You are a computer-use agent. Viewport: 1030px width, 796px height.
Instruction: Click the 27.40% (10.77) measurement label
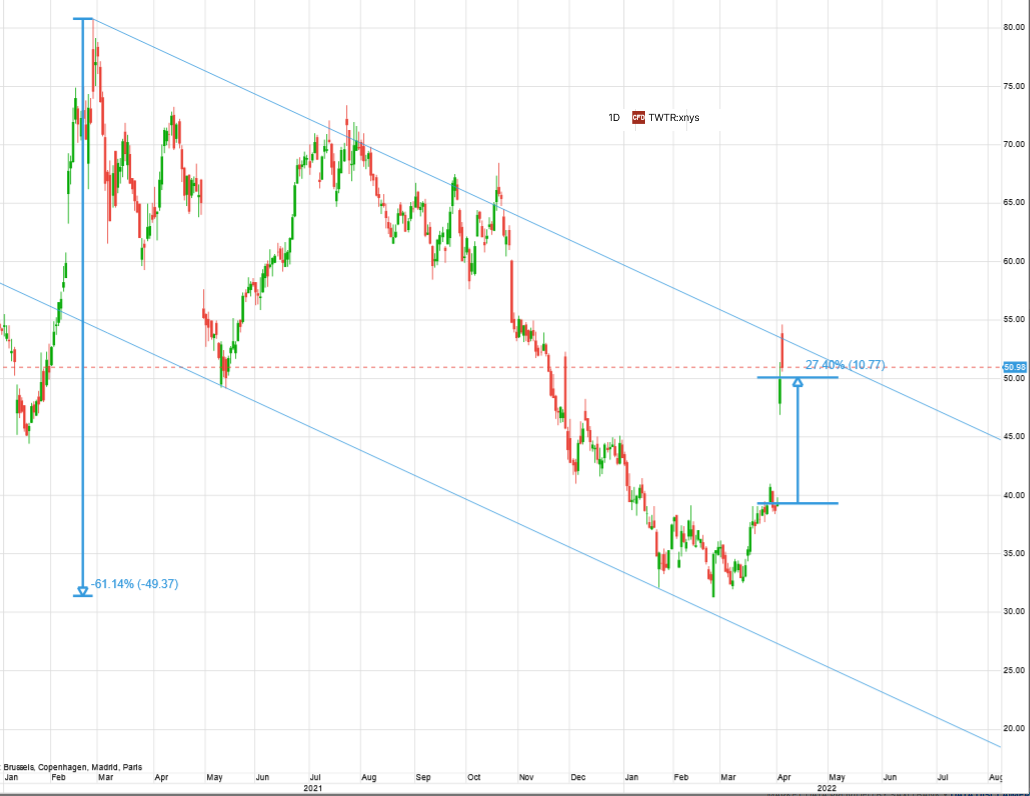845,365
